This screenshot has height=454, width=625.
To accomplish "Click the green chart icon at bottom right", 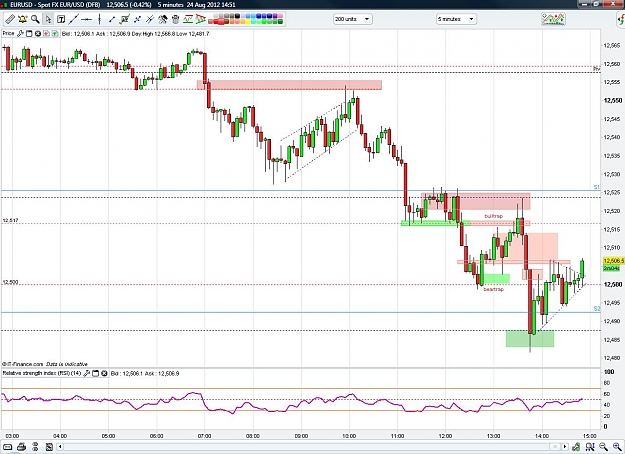I will 576,446.
